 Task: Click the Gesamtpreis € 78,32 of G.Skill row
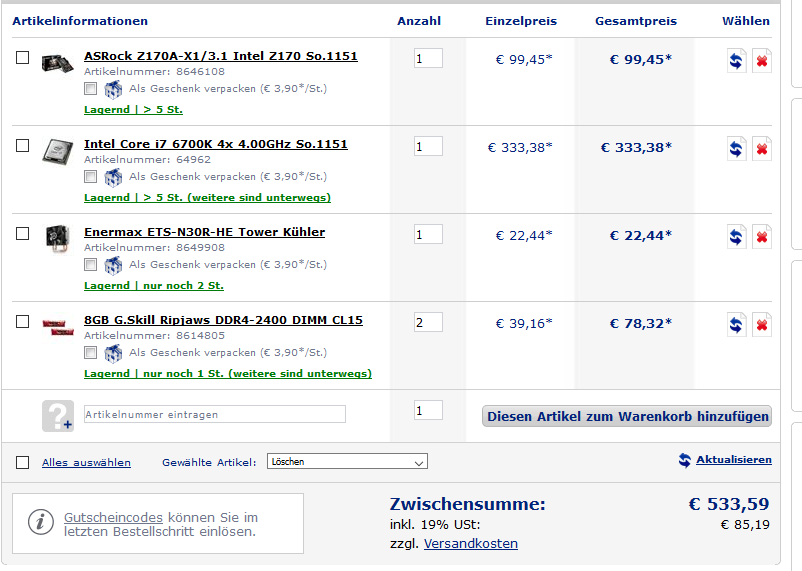[x=640, y=323]
